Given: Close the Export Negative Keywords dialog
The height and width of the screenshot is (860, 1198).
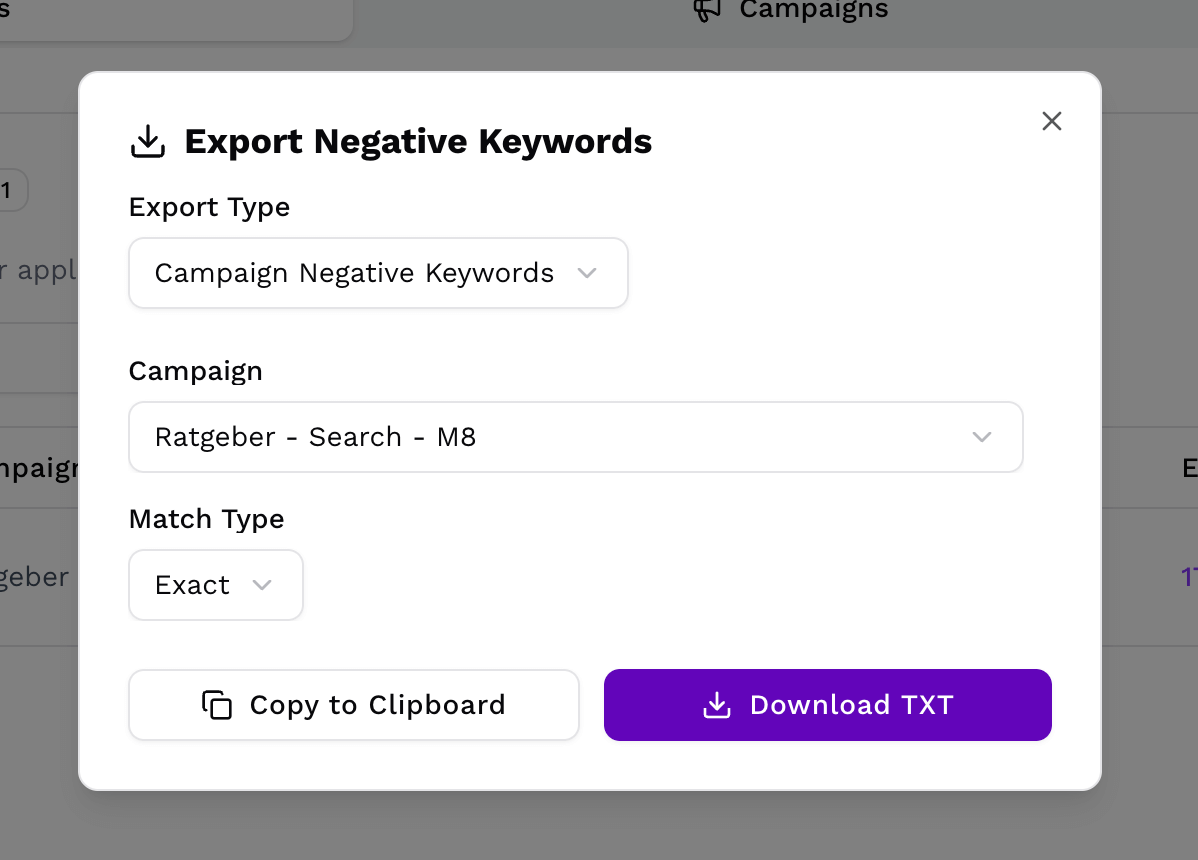Looking at the screenshot, I should [1051, 121].
